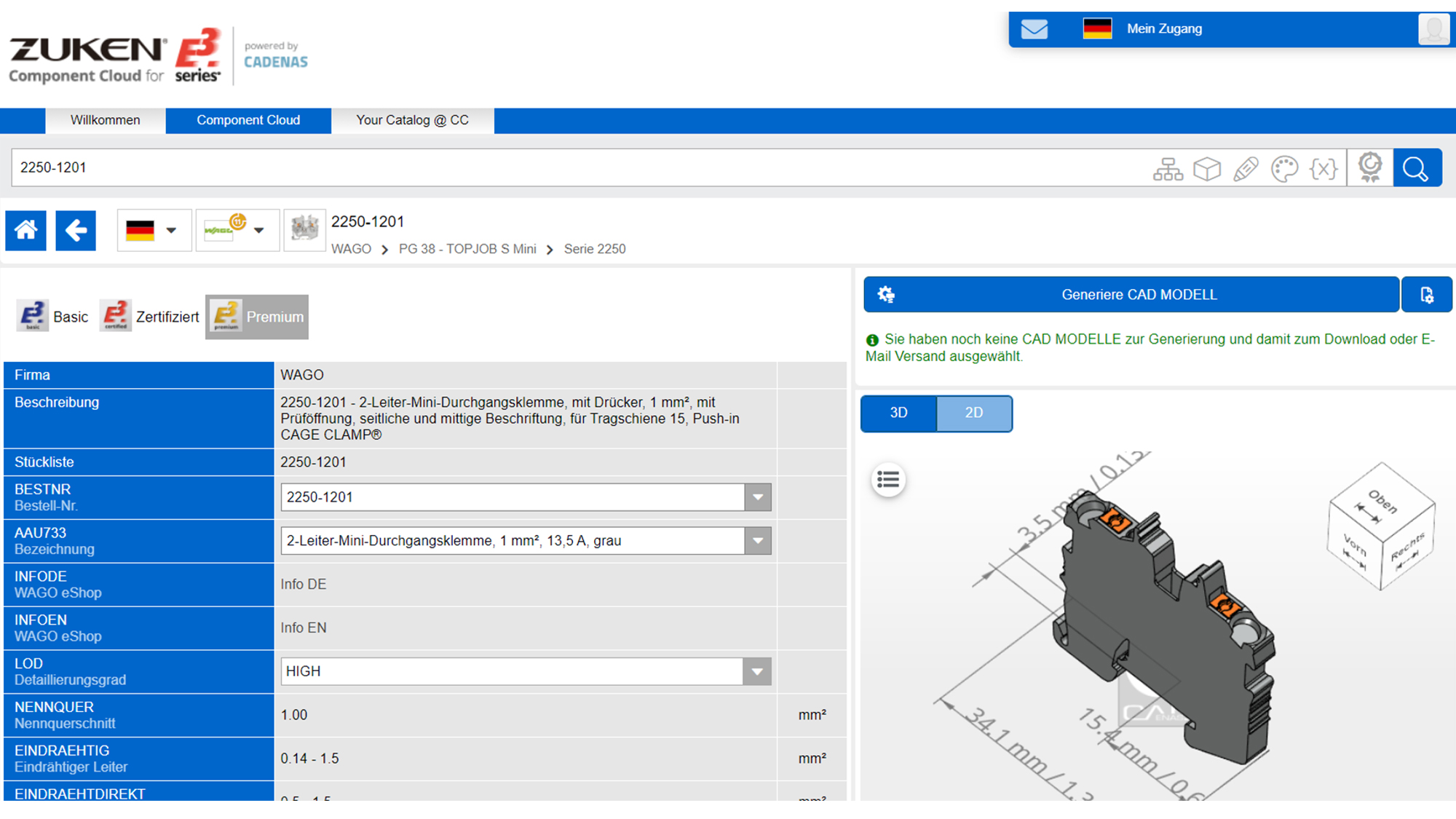Go to home with house icon

click(26, 231)
